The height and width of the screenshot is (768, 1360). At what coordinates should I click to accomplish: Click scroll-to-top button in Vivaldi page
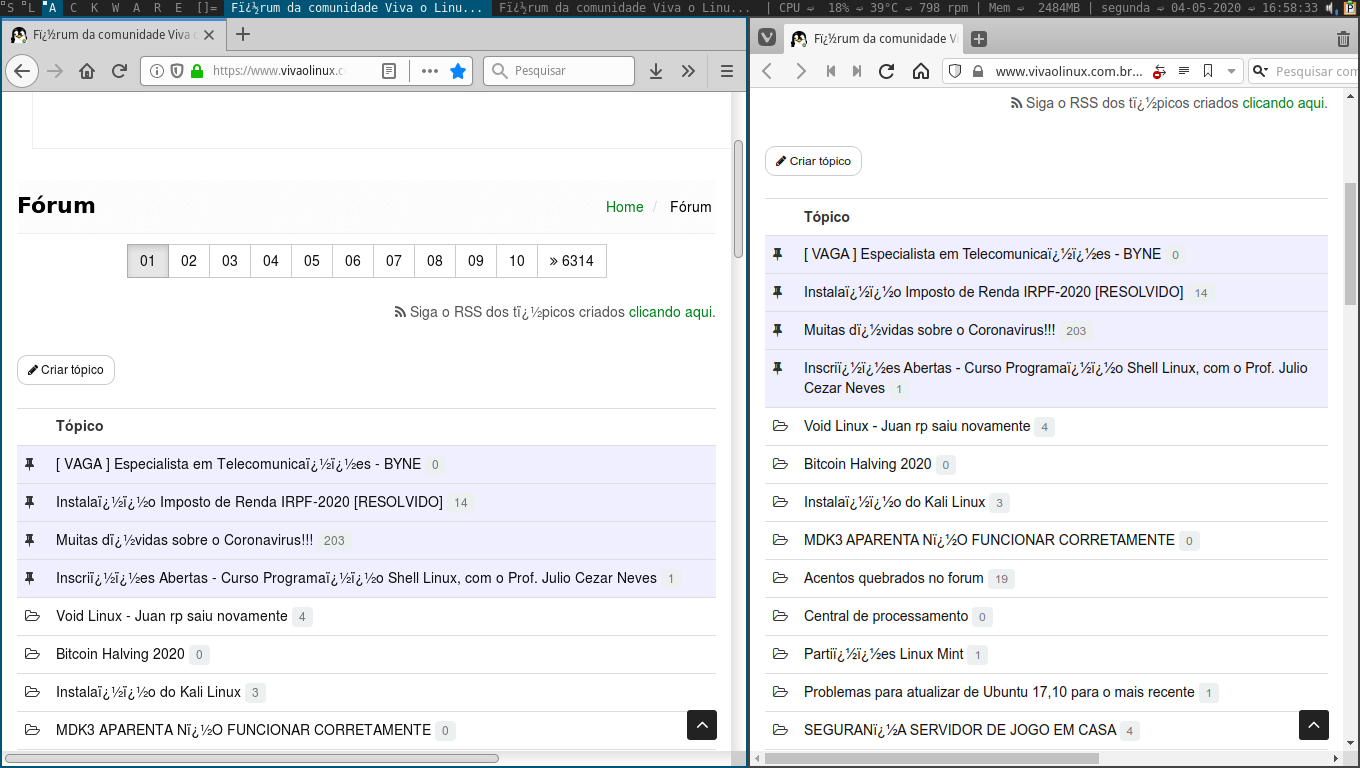pos(1314,725)
